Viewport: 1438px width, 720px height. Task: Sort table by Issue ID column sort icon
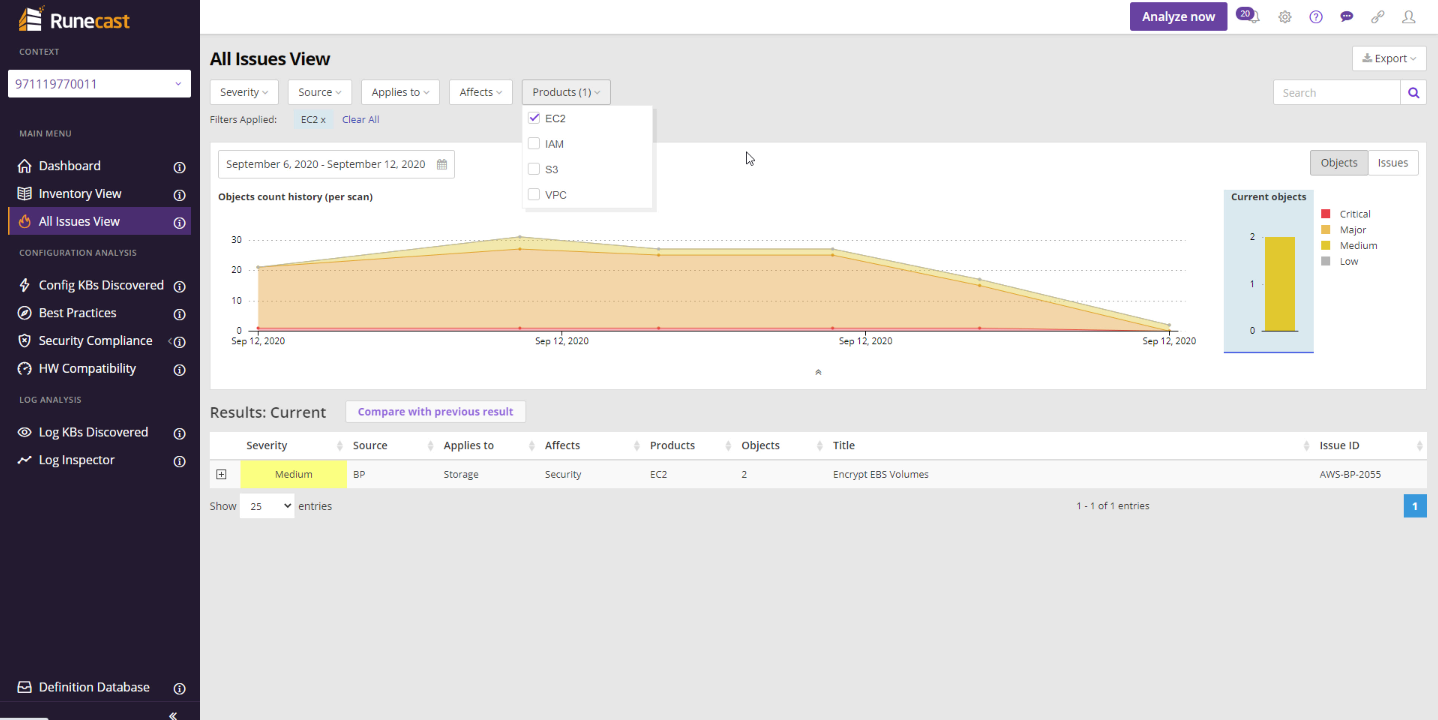coord(1419,446)
